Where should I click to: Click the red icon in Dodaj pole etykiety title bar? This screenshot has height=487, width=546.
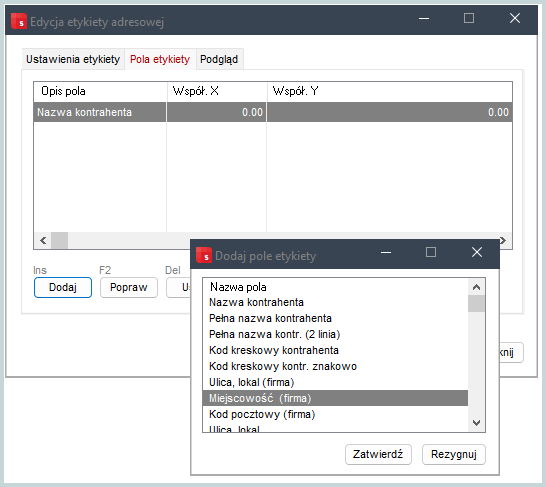click(204, 255)
